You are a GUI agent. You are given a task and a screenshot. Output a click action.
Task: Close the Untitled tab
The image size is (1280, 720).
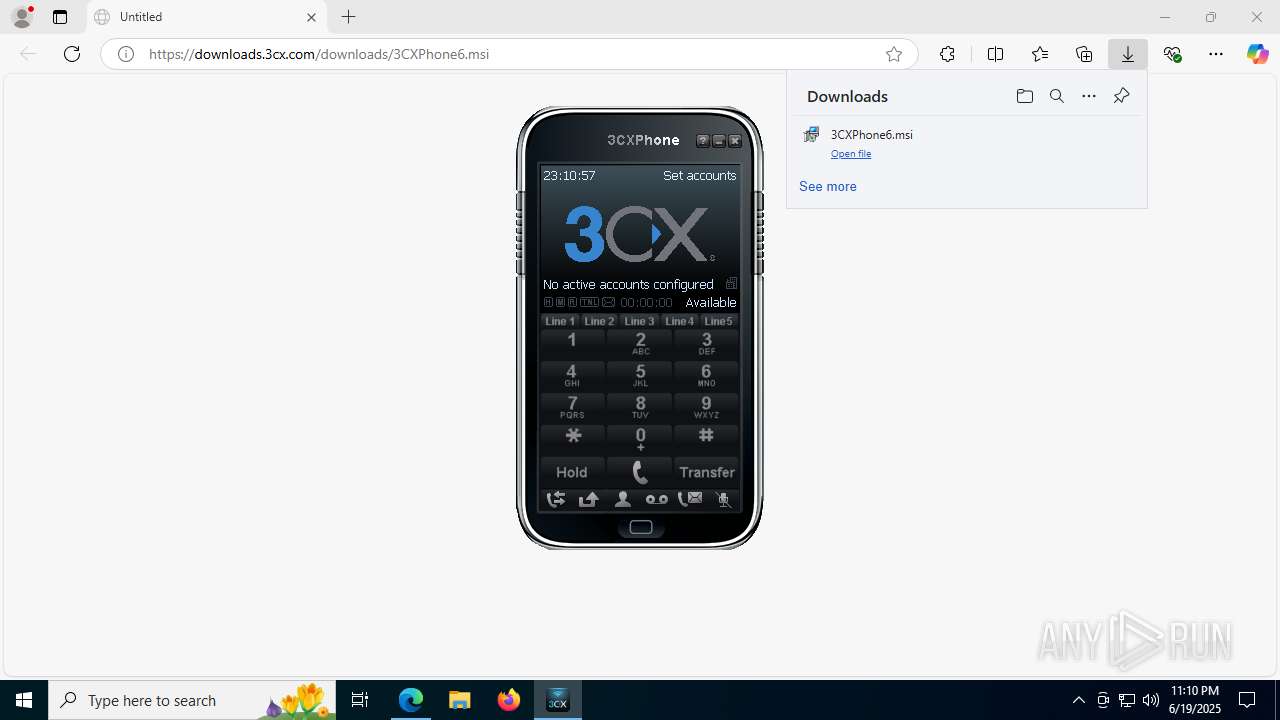pos(311,17)
